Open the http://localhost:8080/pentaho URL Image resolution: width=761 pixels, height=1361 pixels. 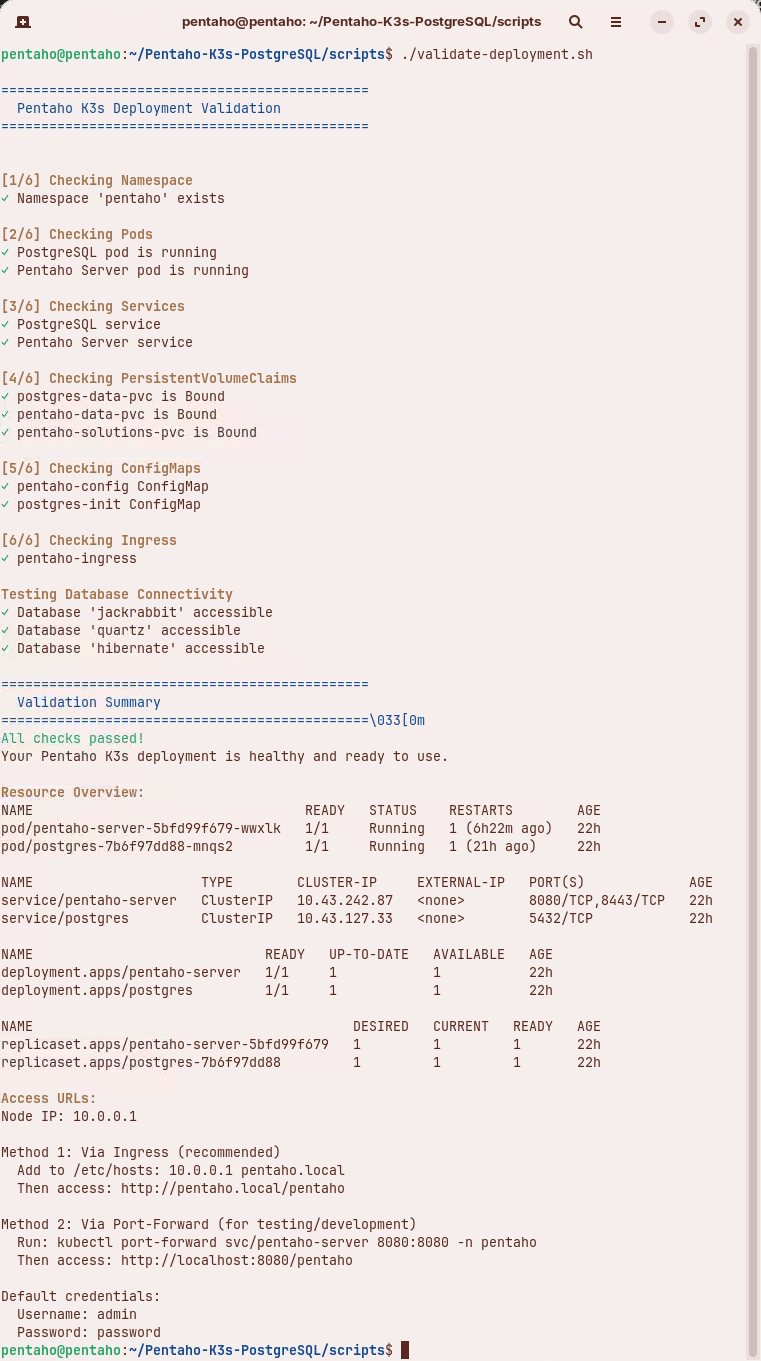coord(236,1260)
